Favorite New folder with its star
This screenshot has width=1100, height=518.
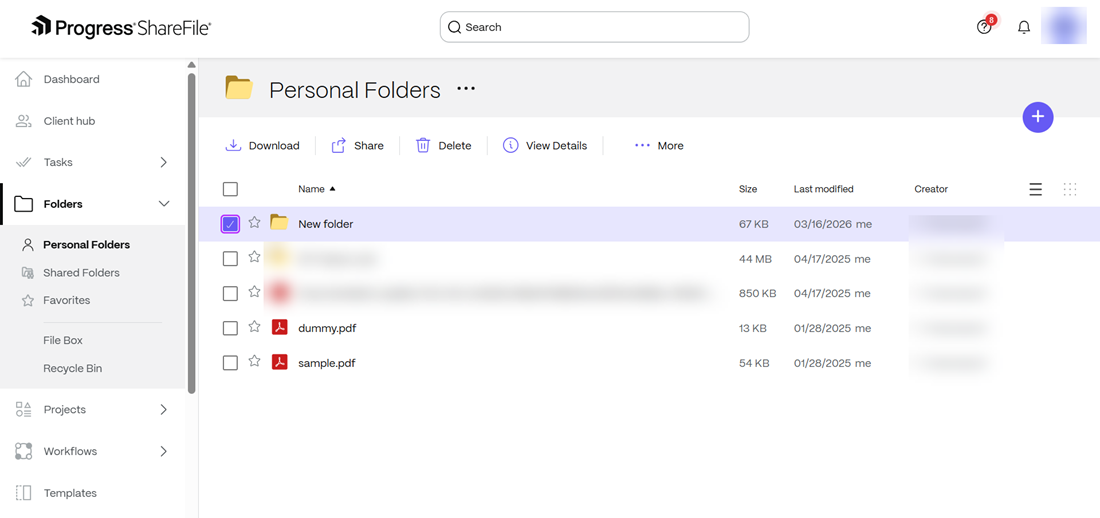(x=254, y=222)
